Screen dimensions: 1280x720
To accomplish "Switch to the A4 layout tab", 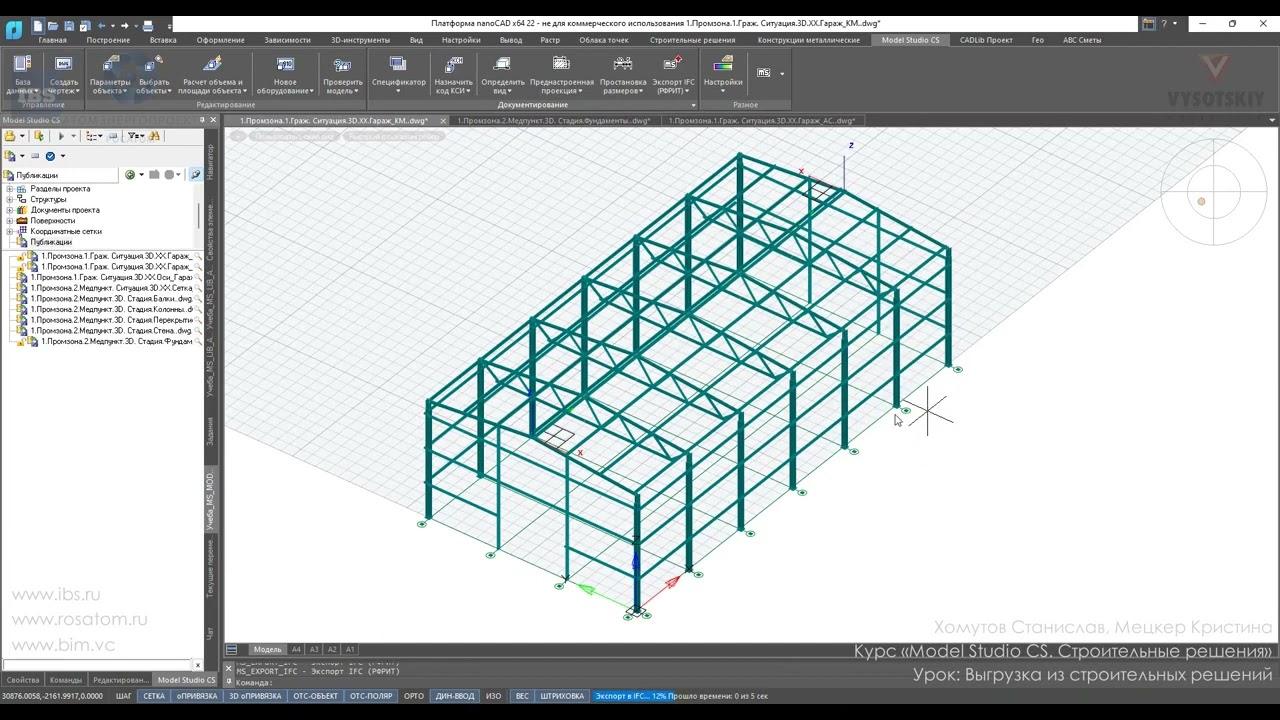I will tap(296, 649).
